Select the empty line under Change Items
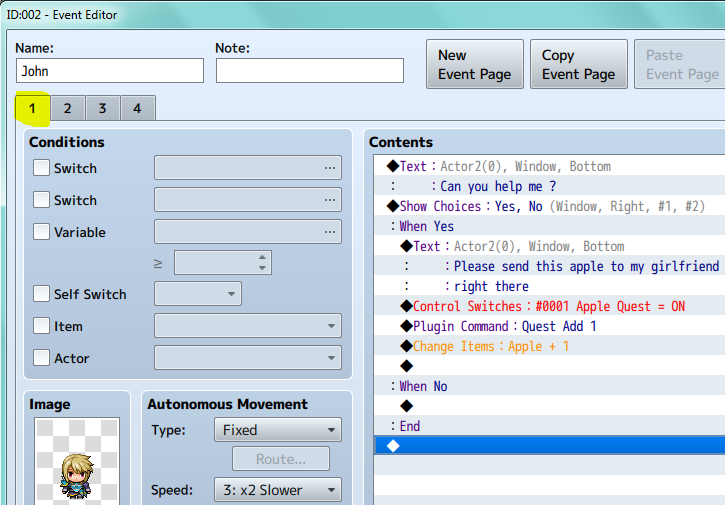 pos(550,366)
